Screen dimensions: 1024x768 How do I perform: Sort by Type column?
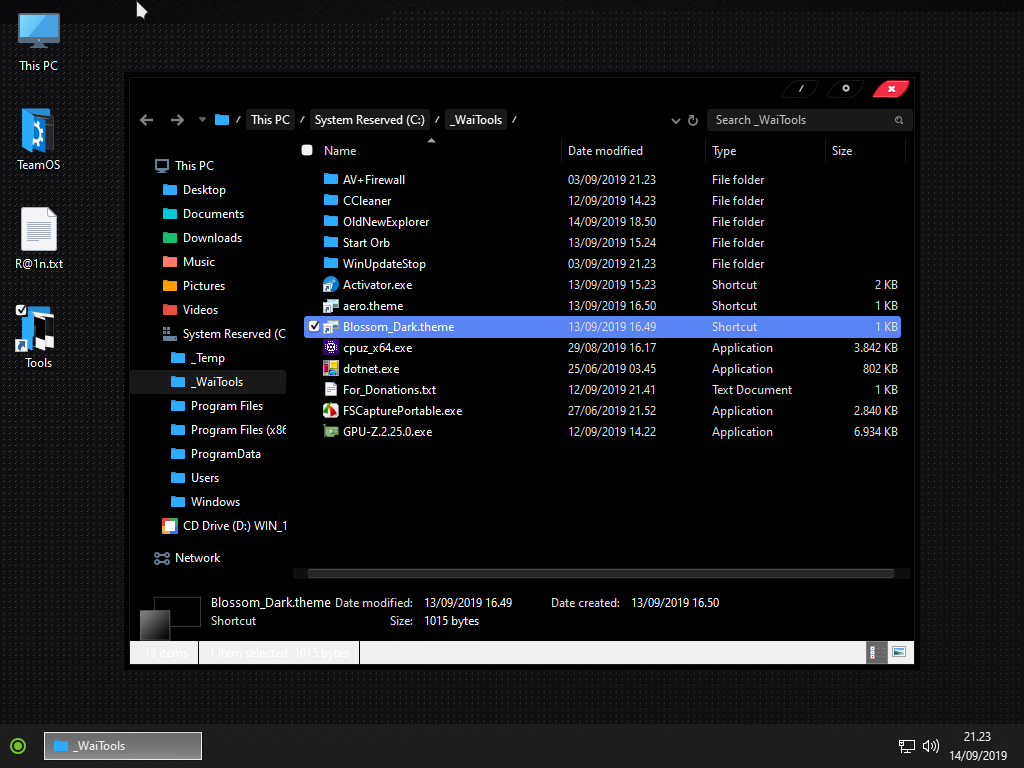[724, 151]
